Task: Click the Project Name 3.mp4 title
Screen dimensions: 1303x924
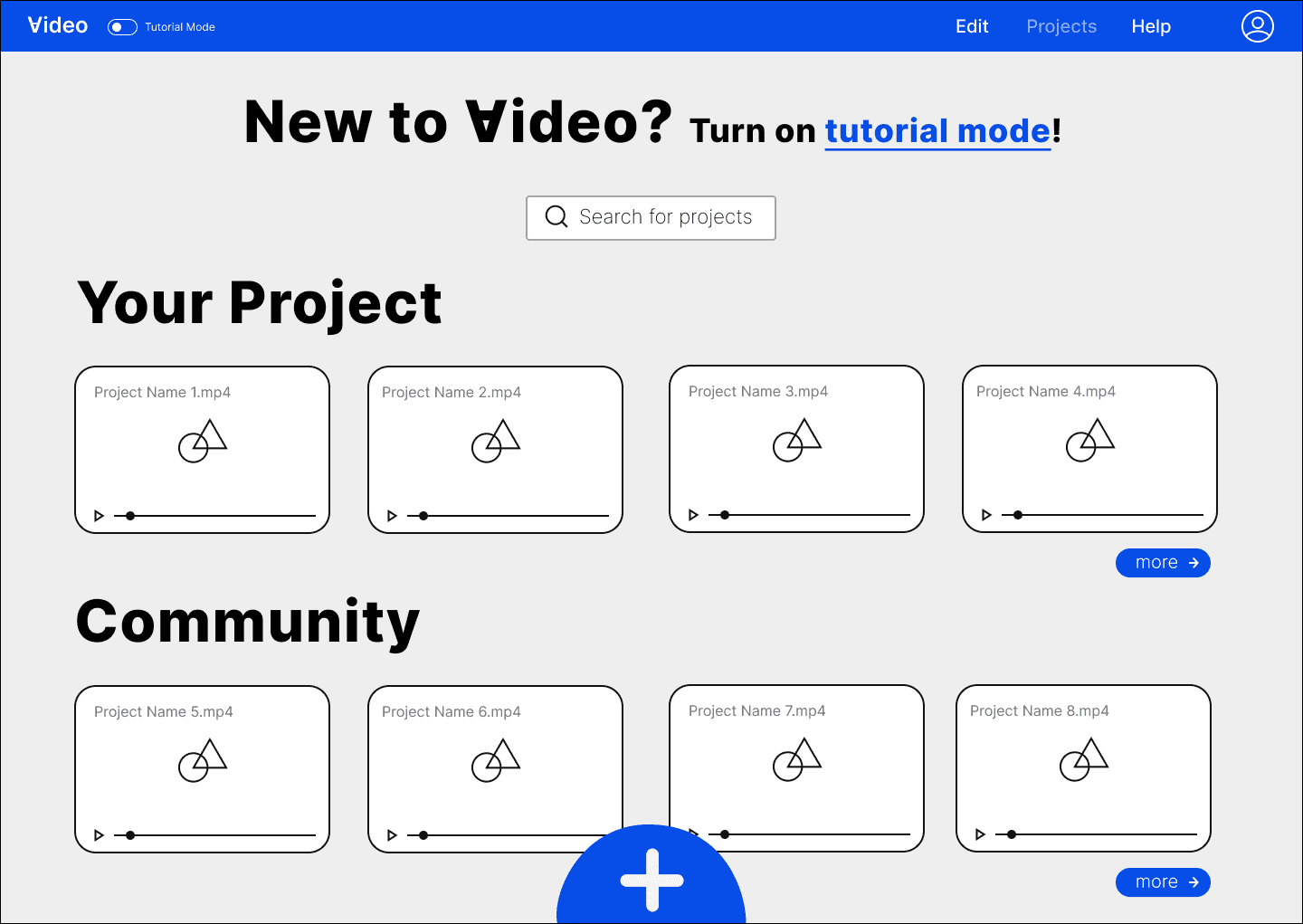Action: pyautogui.click(x=758, y=392)
